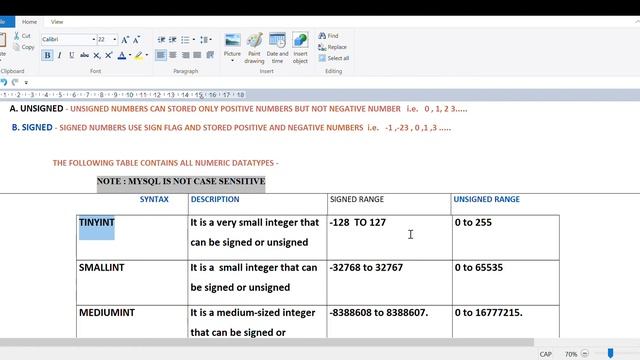
Task: Click Replace in the Editing group
Action: [x=332, y=47]
